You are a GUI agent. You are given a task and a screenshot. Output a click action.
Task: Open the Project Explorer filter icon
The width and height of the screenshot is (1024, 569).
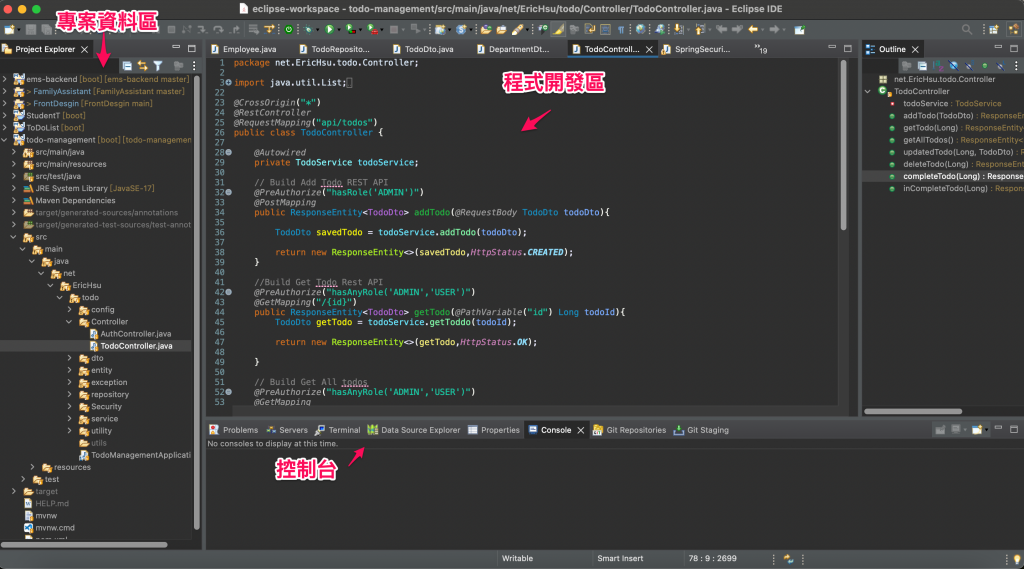(157, 66)
